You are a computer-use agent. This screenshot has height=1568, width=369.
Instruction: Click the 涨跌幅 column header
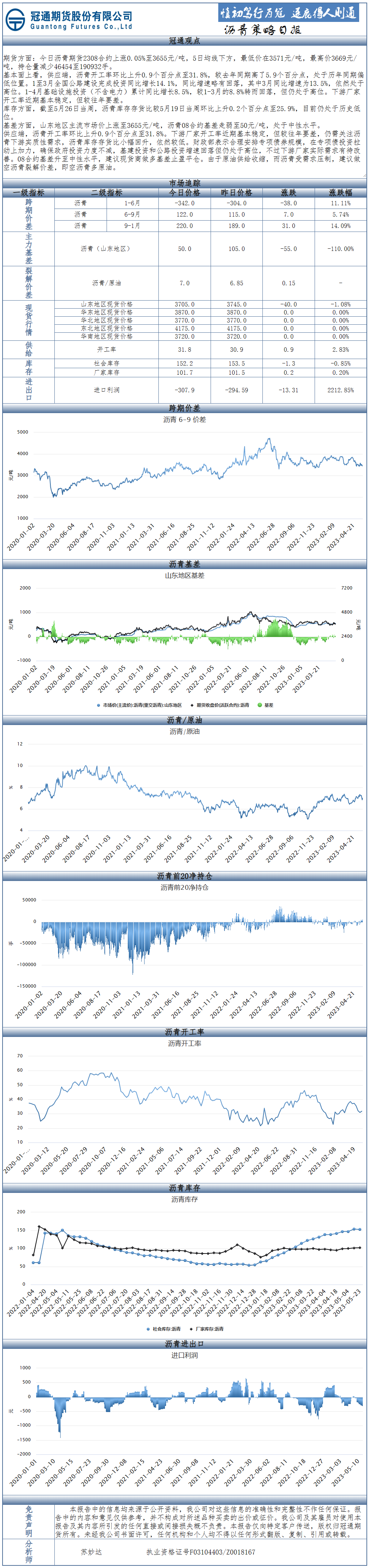[341, 192]
